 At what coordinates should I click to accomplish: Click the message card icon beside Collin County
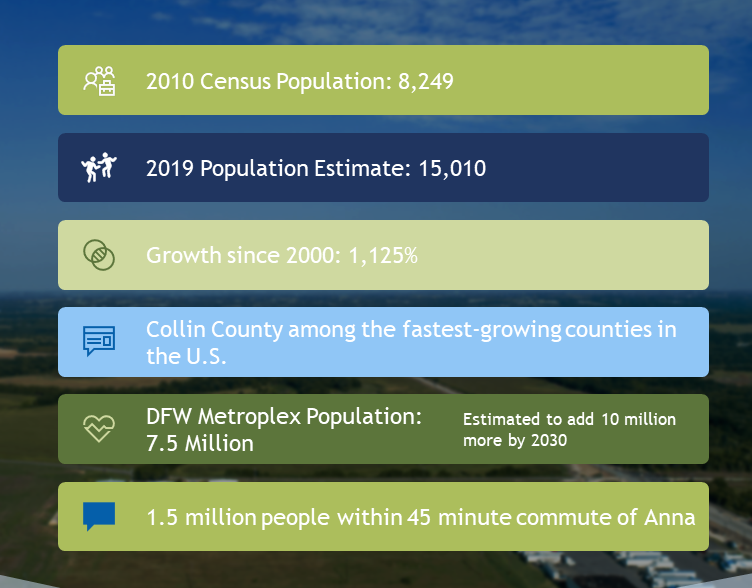99,341
